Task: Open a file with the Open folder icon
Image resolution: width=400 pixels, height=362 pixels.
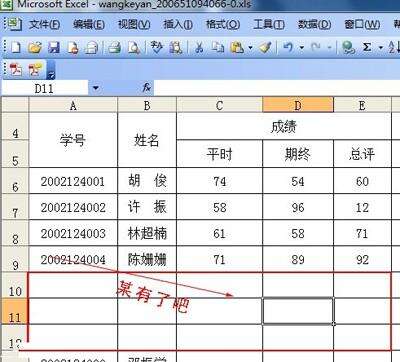Action: point(35,47)
